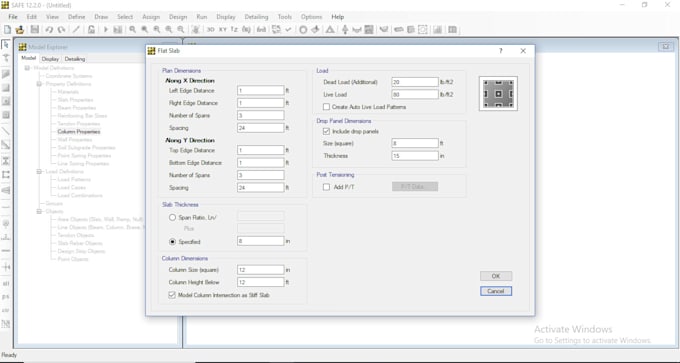
Task: Select the Specified slab thickness radio button
Action: tap(172, 242)
